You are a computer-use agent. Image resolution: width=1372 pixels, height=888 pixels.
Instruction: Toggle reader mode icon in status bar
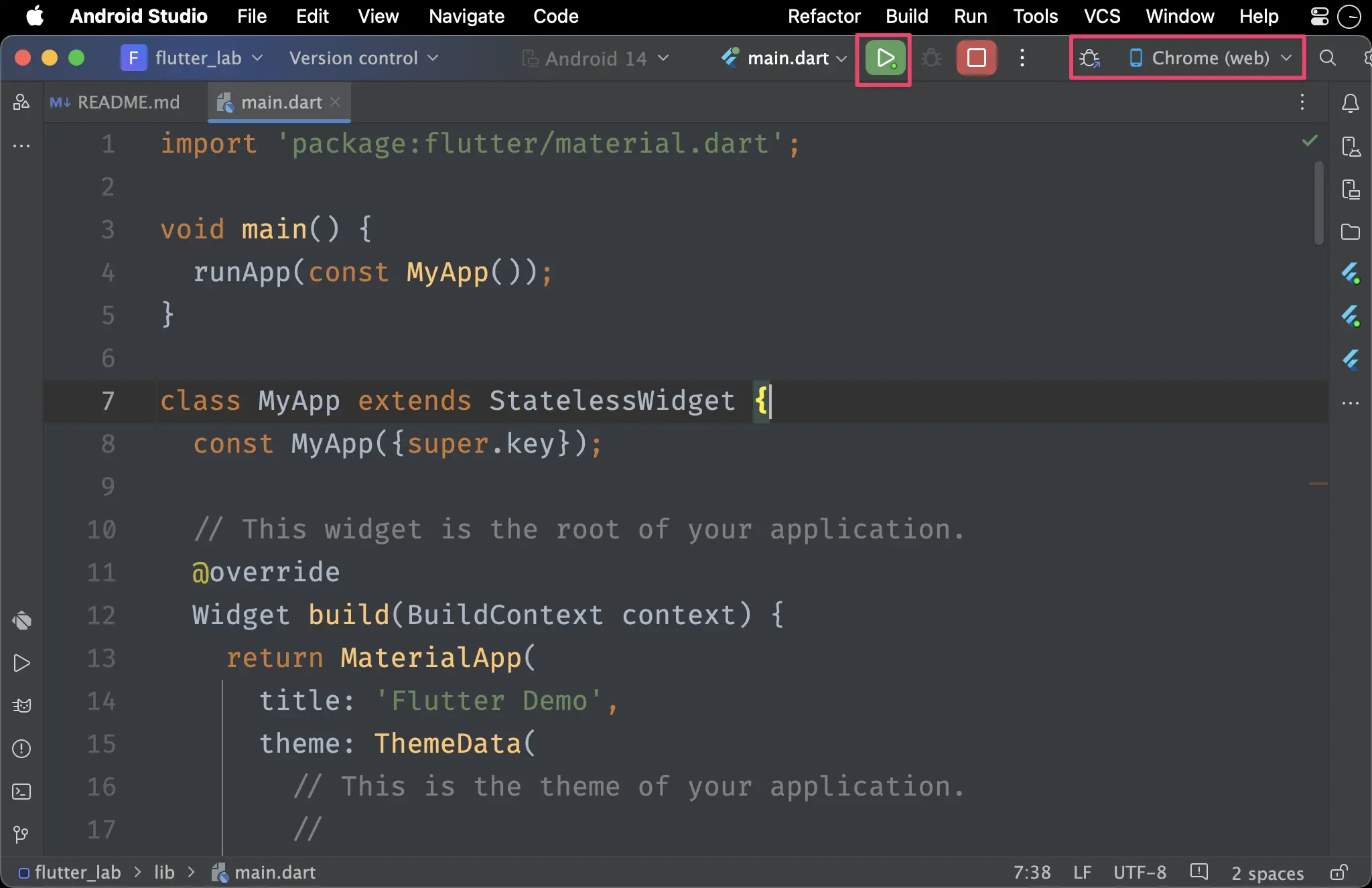[x=1199, y=872]
